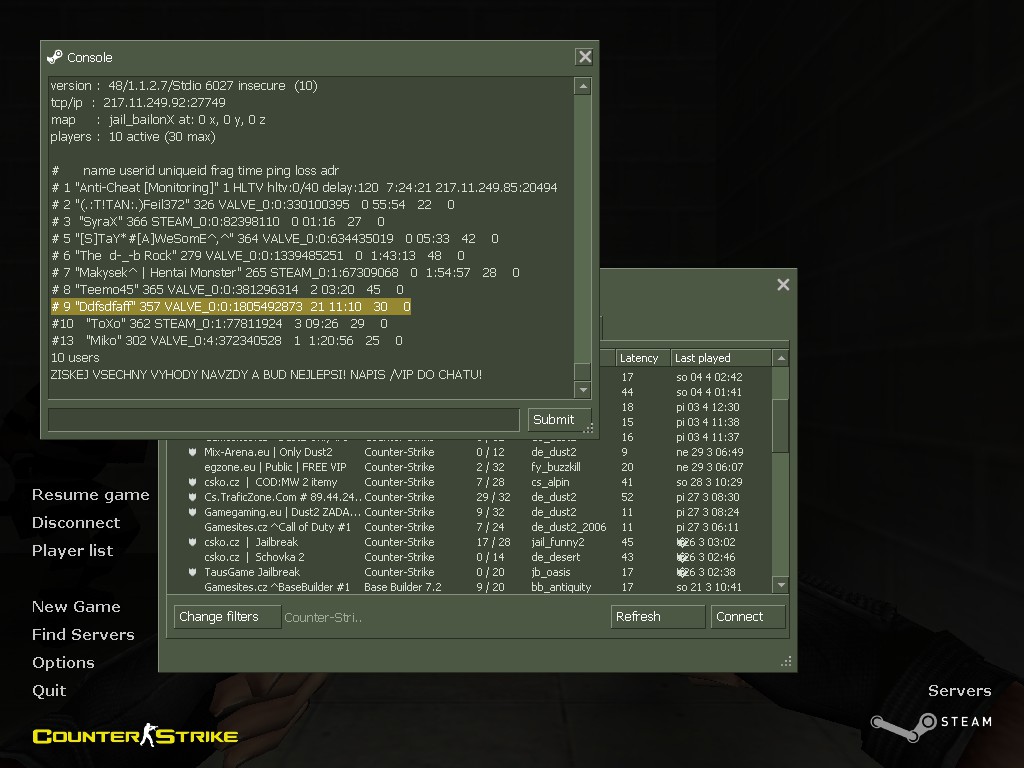This screenshot has width=1024, height=768.
Task: Click the de_dust2_2006 map cell
Action: point(569,527)
